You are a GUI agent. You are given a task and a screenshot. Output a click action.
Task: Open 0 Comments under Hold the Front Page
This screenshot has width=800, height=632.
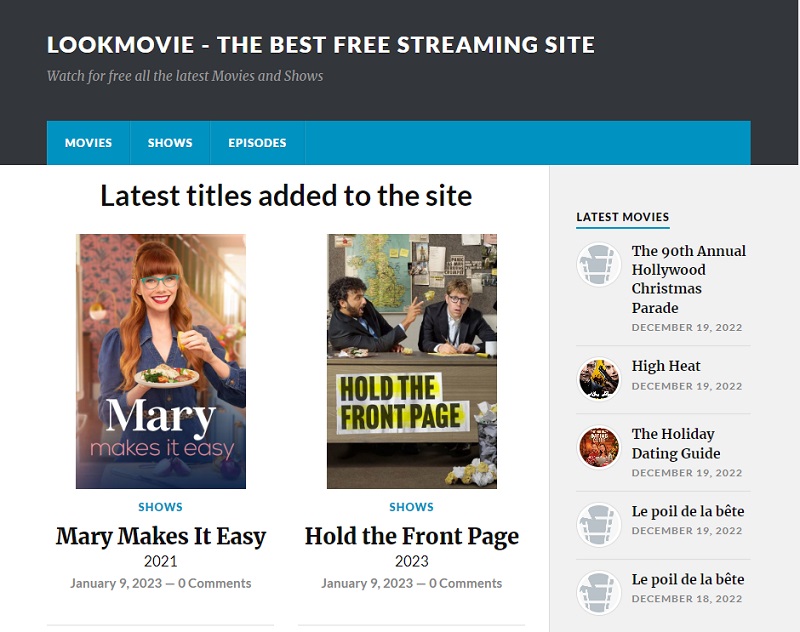(465, 583)
